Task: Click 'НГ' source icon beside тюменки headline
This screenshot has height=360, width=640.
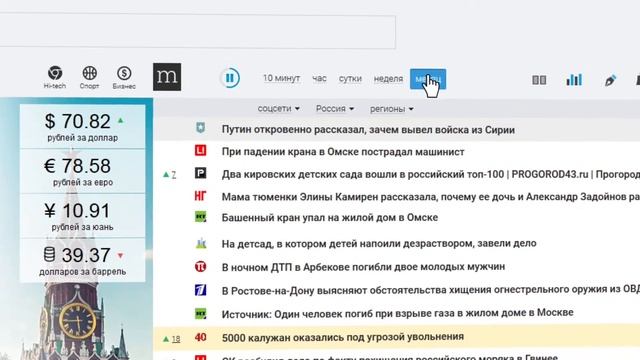Action: pyautogui.click(x=200, y=196)
